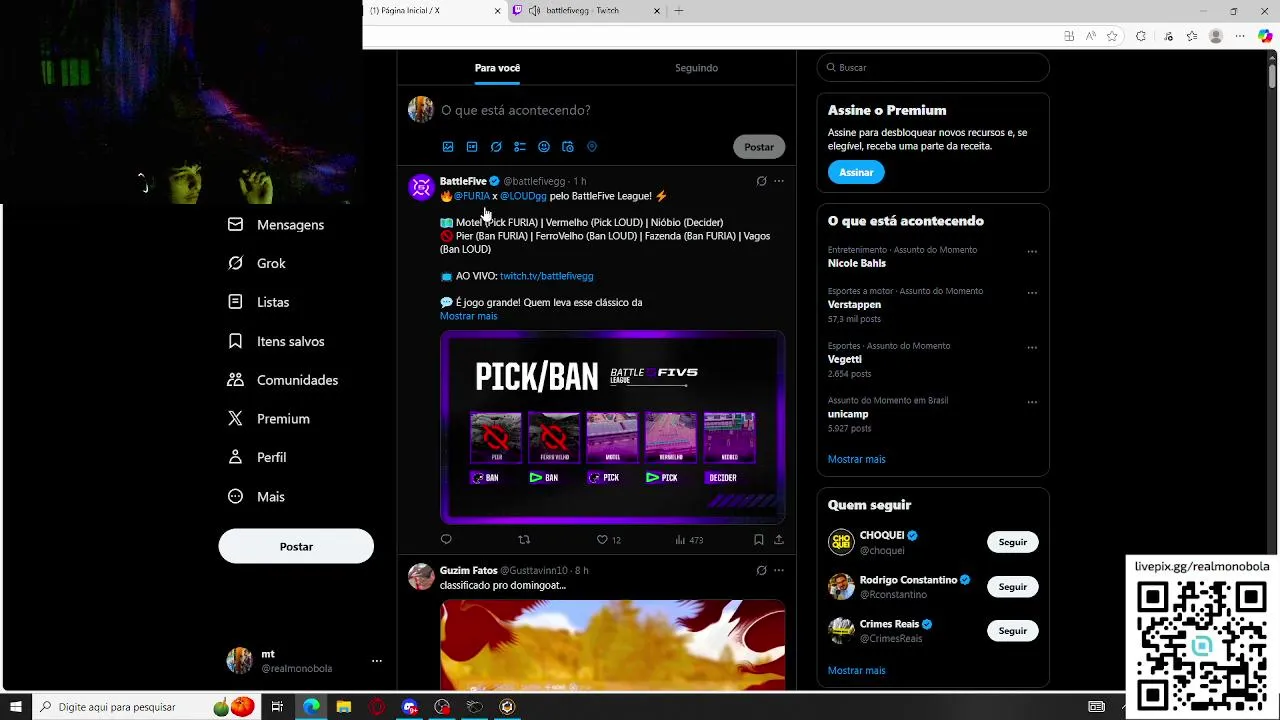Screen dimensions: 1280x720
Task: Open Edge settings and more menu
Action: 1240,36
